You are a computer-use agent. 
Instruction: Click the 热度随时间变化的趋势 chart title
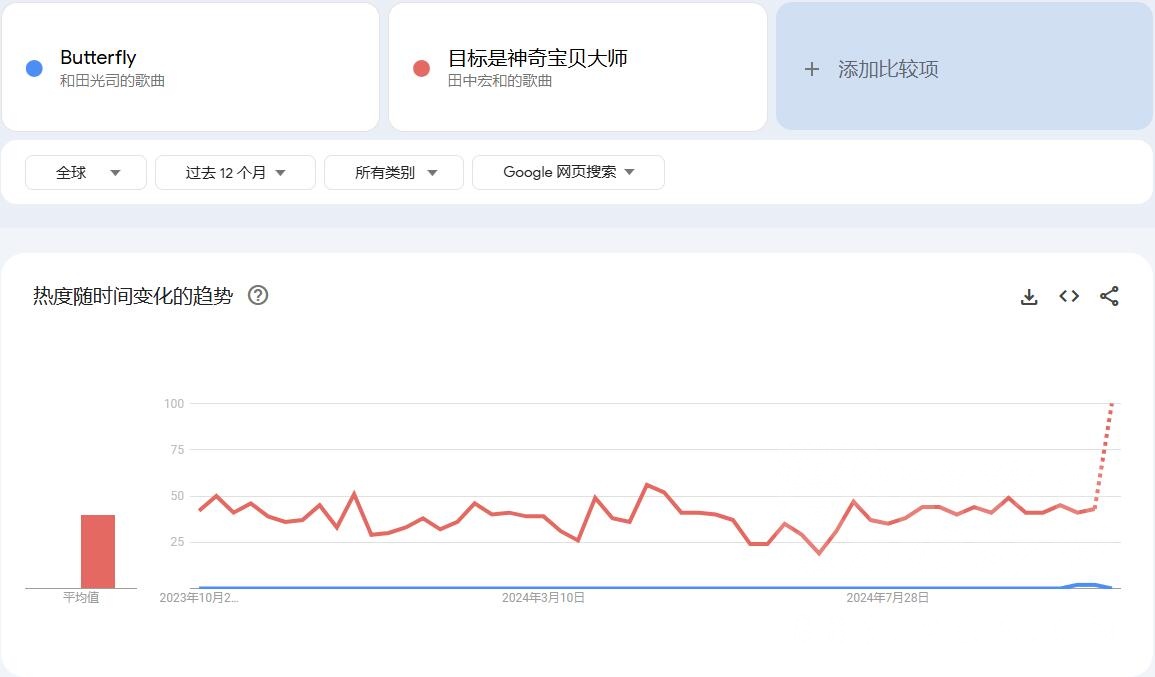point(133,296)
